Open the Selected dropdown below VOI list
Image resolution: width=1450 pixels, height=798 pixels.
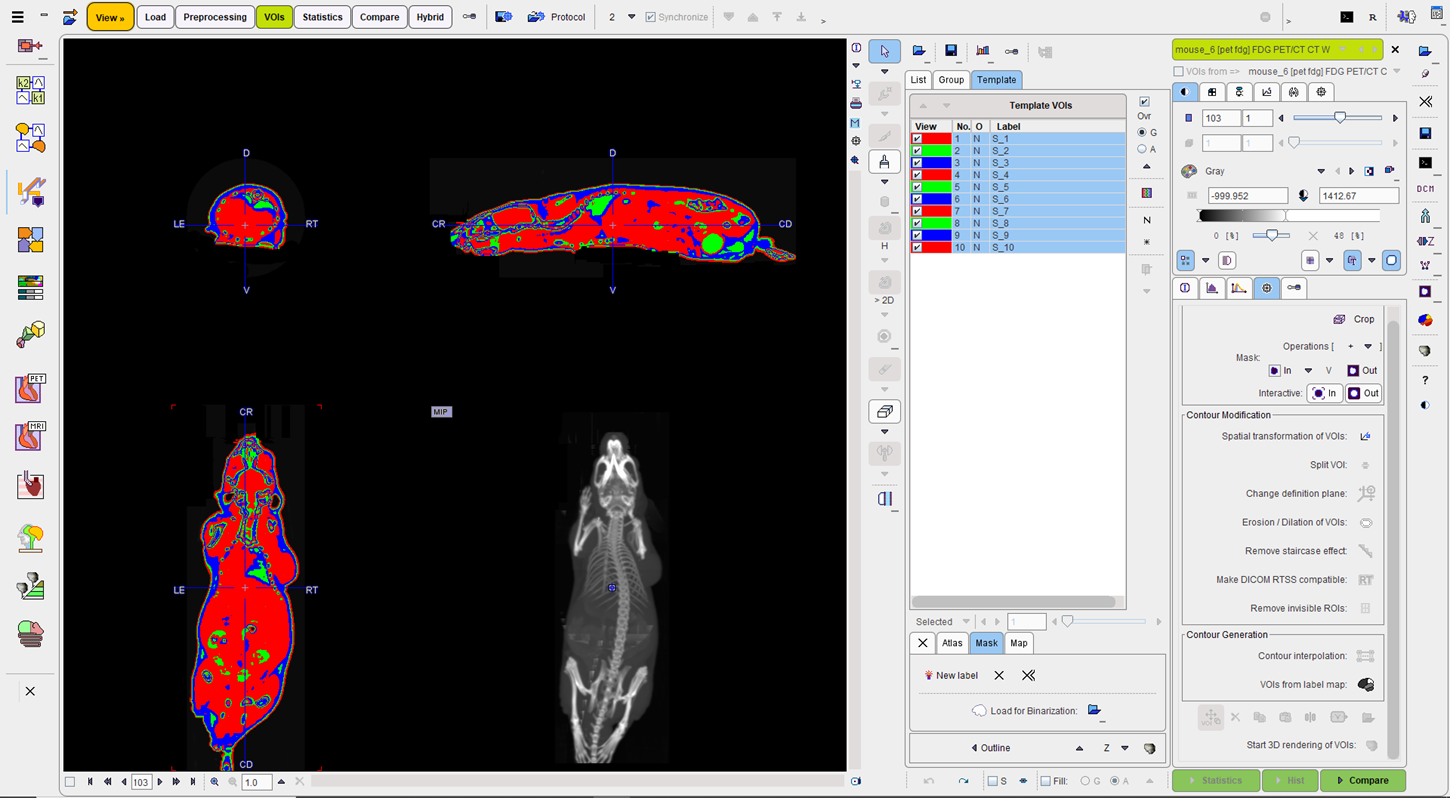pyautogui.click(x=966, y=622)
